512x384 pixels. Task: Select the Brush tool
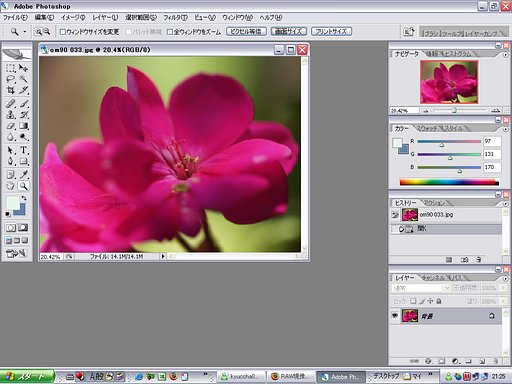23,104
